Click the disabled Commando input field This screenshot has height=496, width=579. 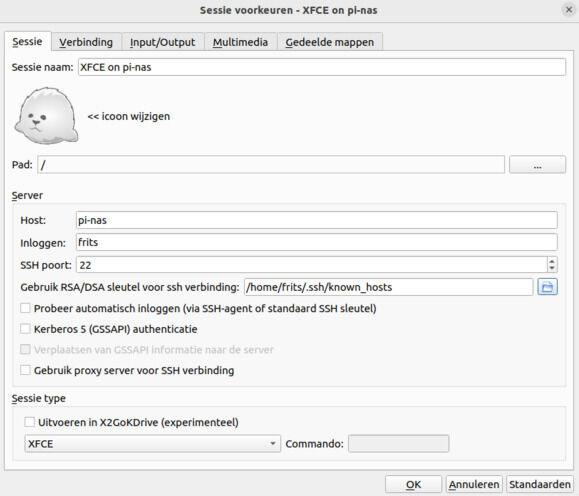pyautogui.click(x=398, y=444)
